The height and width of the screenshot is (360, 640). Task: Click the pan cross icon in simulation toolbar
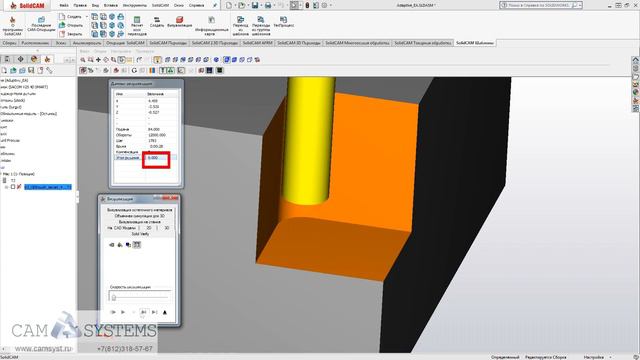click(x=98, y=60)
